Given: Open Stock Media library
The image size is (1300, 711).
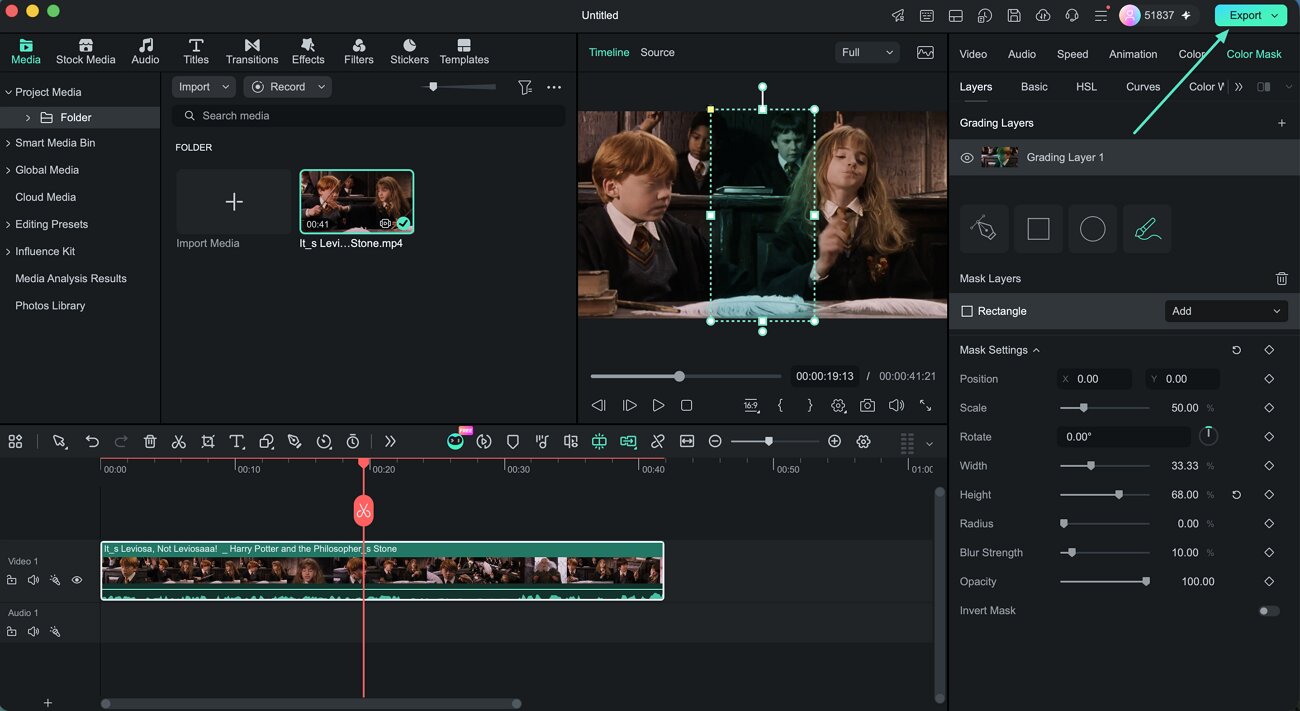Looking at the screenshot, I should pyautogui.click(x=86, y=52).
